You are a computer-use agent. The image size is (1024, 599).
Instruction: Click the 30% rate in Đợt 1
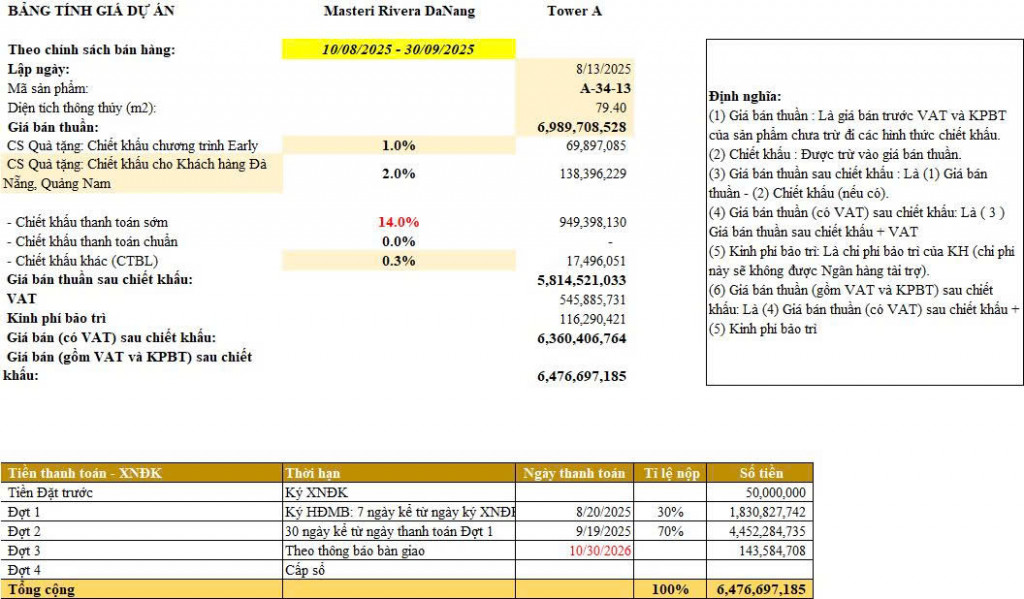coord(670,512)
